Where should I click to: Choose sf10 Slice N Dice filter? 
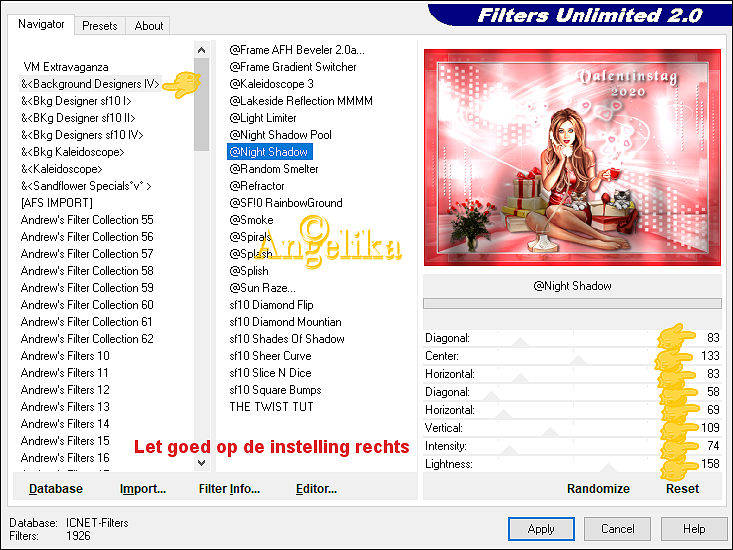(x=270, y=373)
